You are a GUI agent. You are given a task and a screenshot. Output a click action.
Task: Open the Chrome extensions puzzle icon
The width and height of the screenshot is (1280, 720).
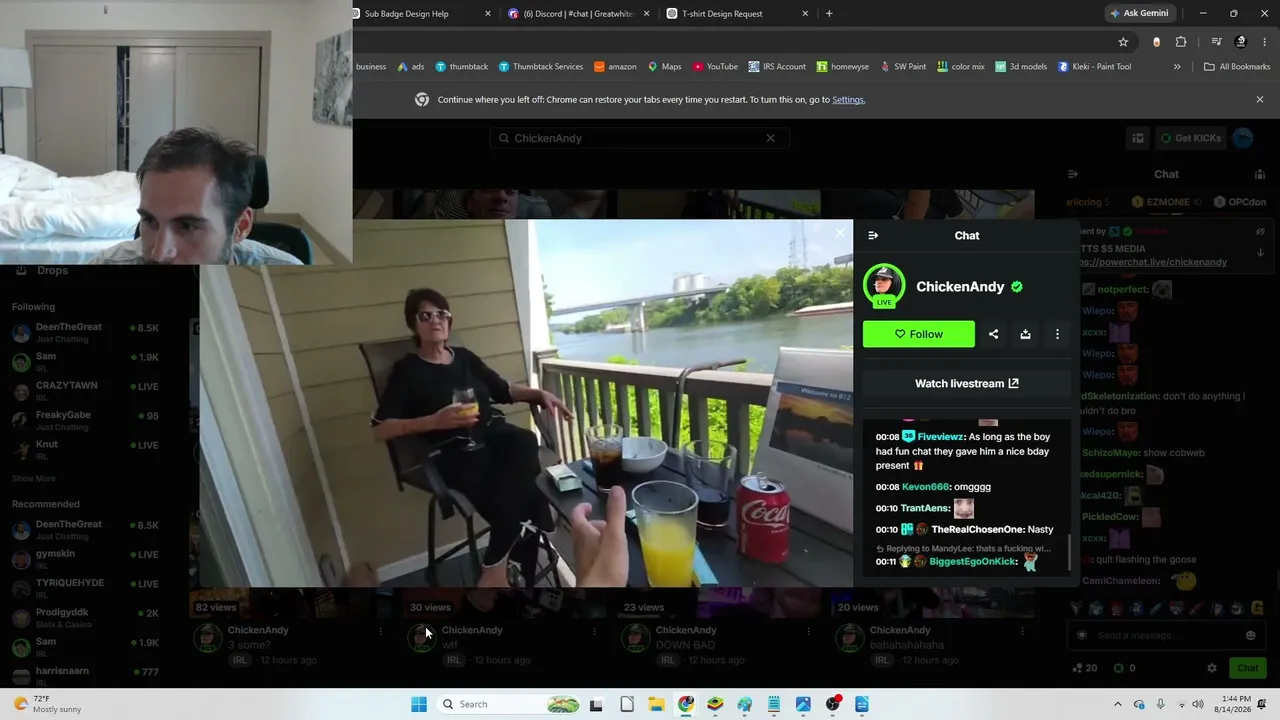point(1181,42)
